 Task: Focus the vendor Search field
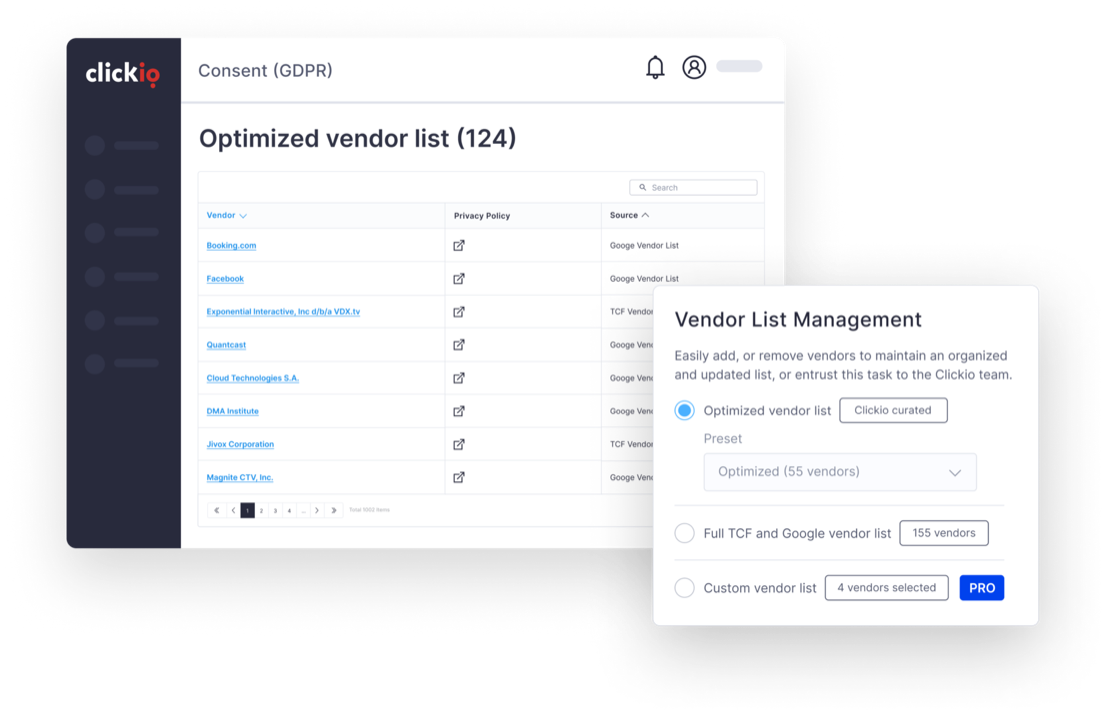pos(694,187)
